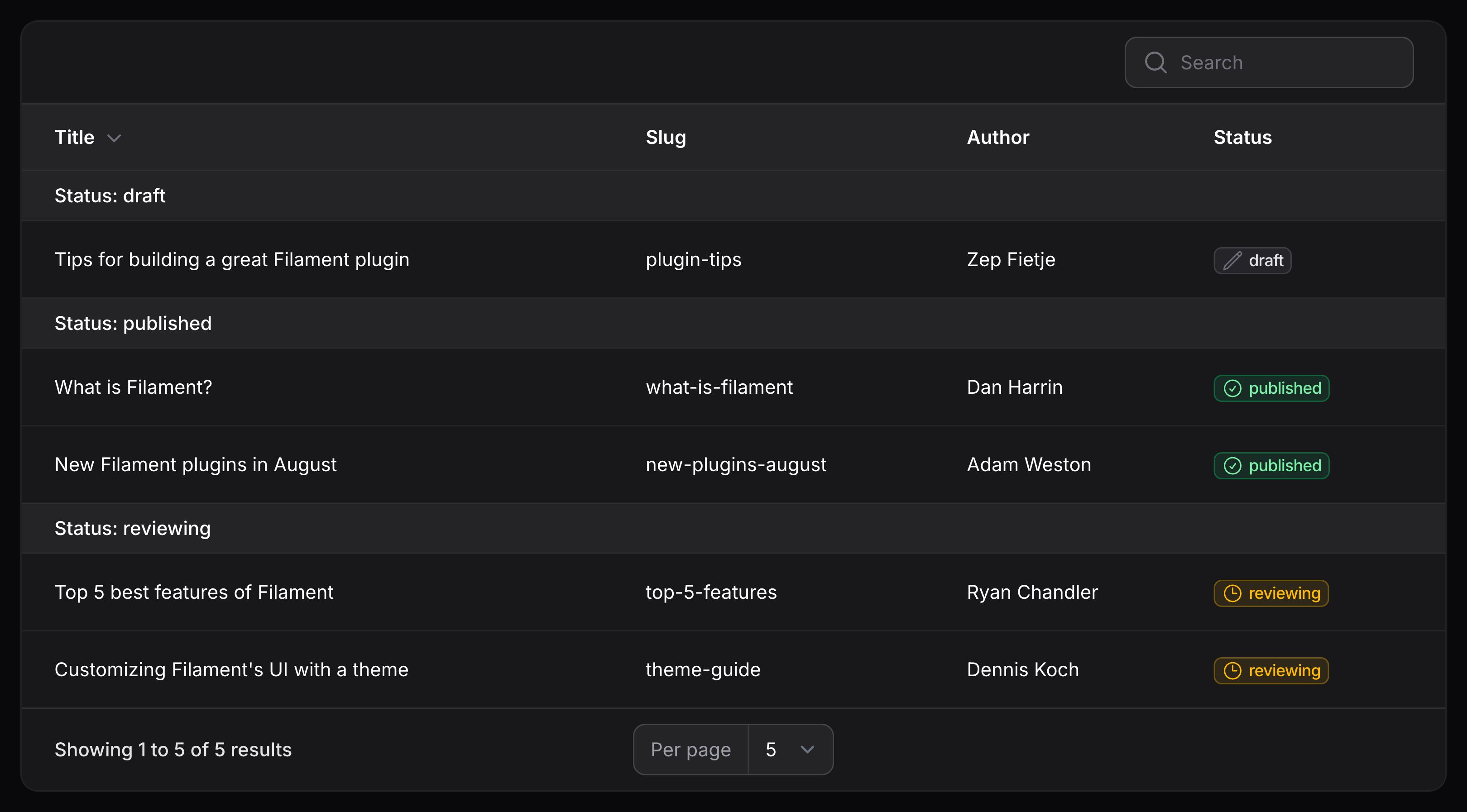Focus the Search input field
Viewport: 1467px width, 812px height.
[1269, 62]
